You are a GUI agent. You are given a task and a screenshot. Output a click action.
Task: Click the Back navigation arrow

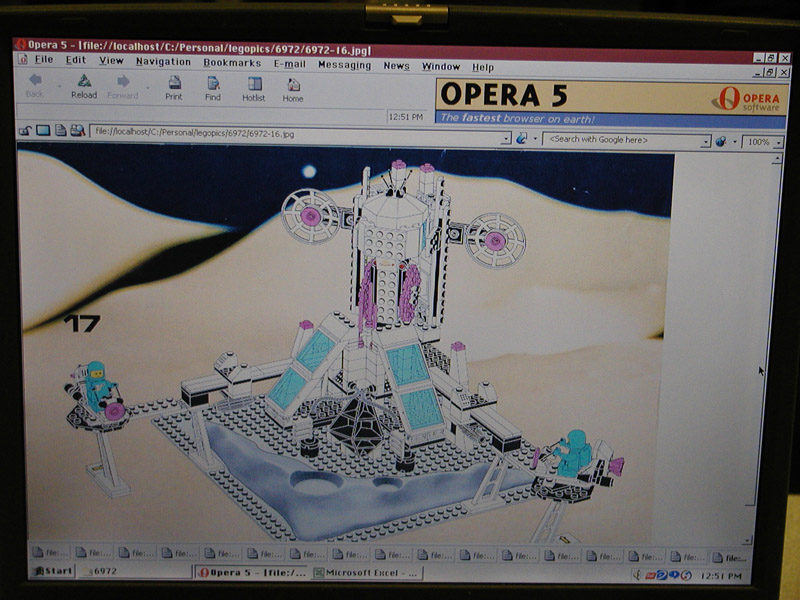pyautogui.click(x=35, y=80)
